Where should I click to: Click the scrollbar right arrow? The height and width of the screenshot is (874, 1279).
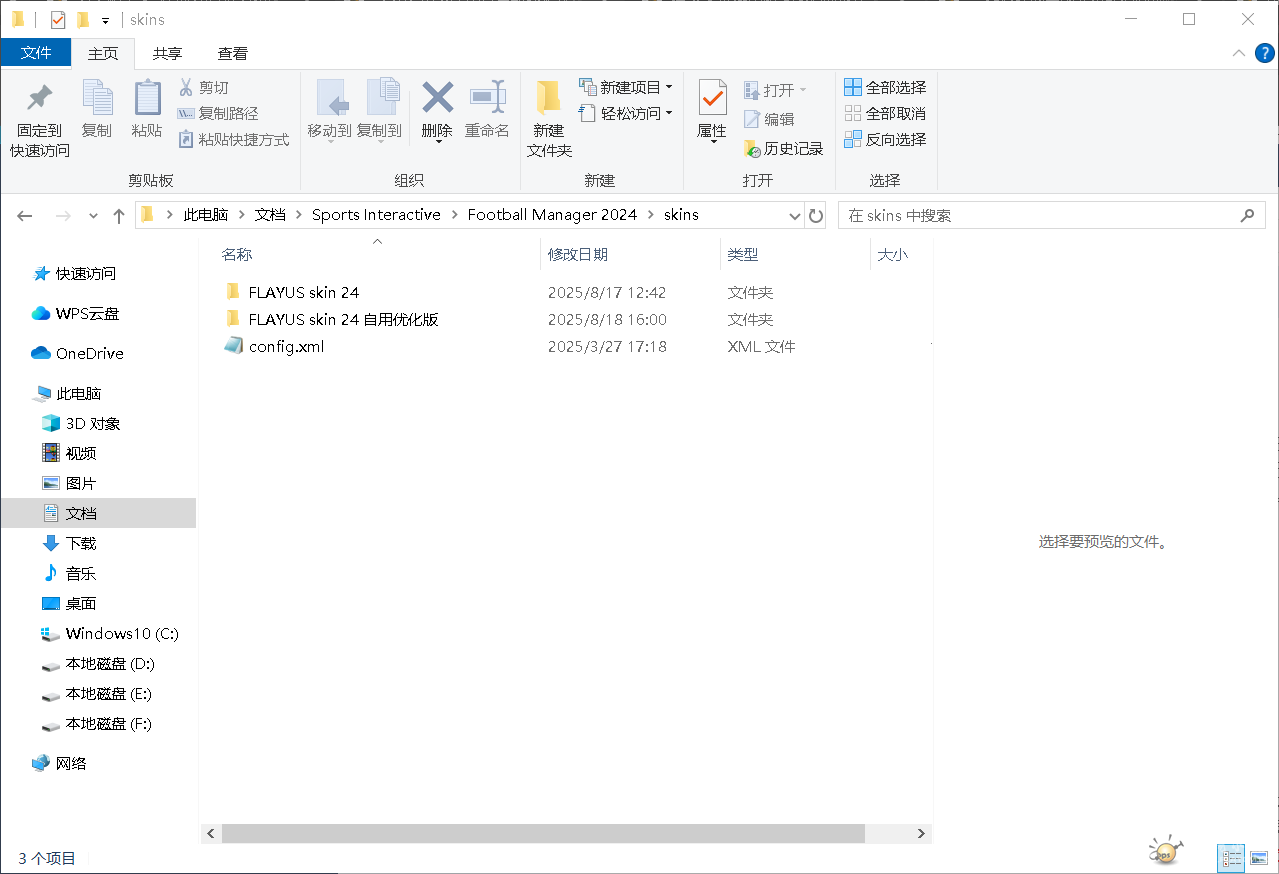pyautogui.click(x=921, y=833)
